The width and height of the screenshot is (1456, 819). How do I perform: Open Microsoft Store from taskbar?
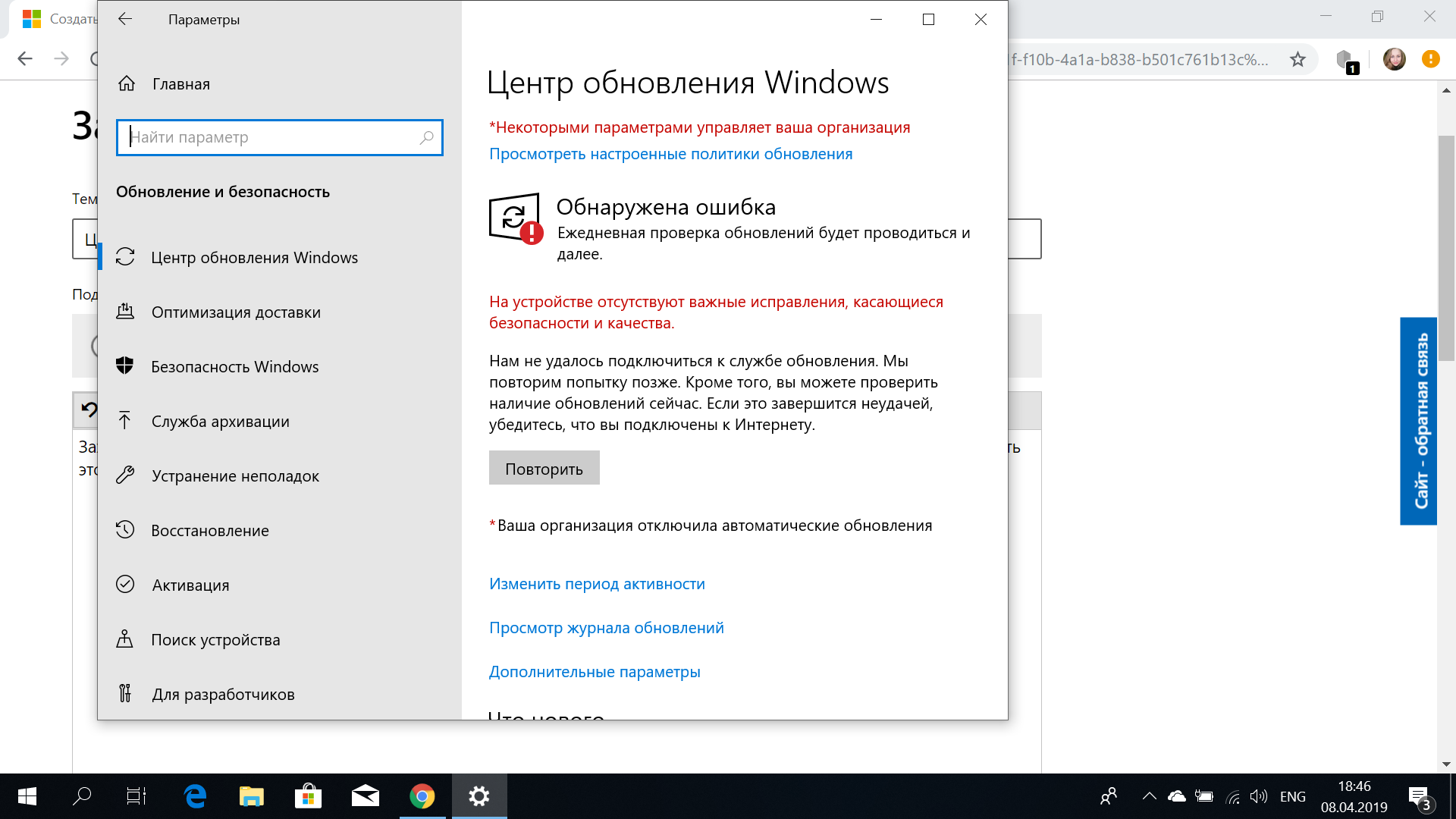(309, 796)
